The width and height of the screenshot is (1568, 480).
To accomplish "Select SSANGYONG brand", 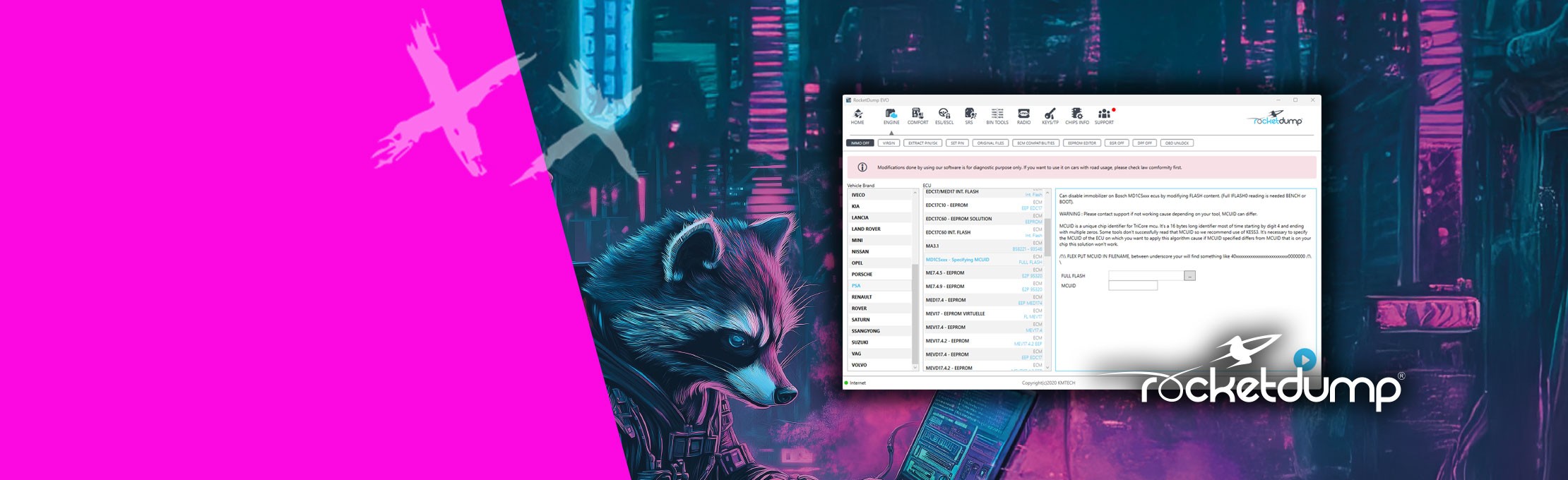I will click(880, 331).
